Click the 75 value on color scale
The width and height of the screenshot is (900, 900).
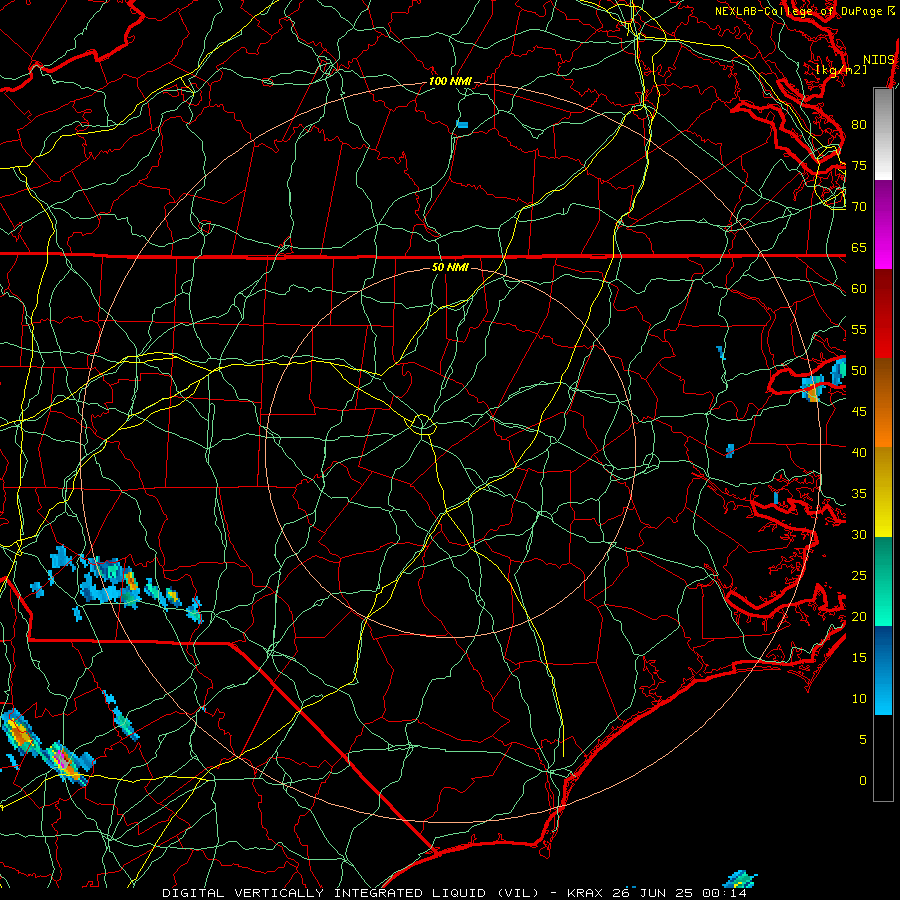[859, 165]
